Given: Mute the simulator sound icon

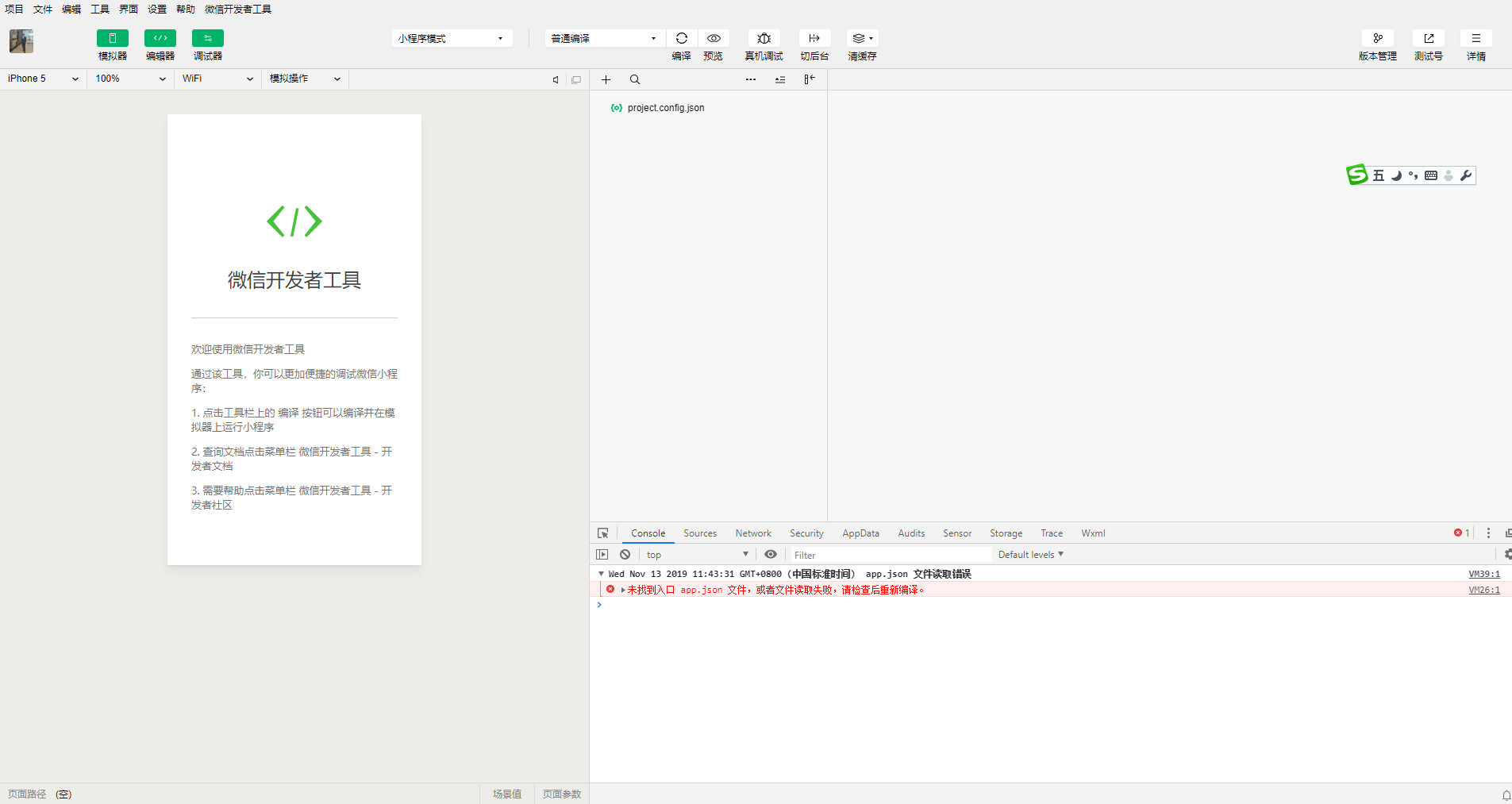Looking at the screenshot, I should coord(556,79).
